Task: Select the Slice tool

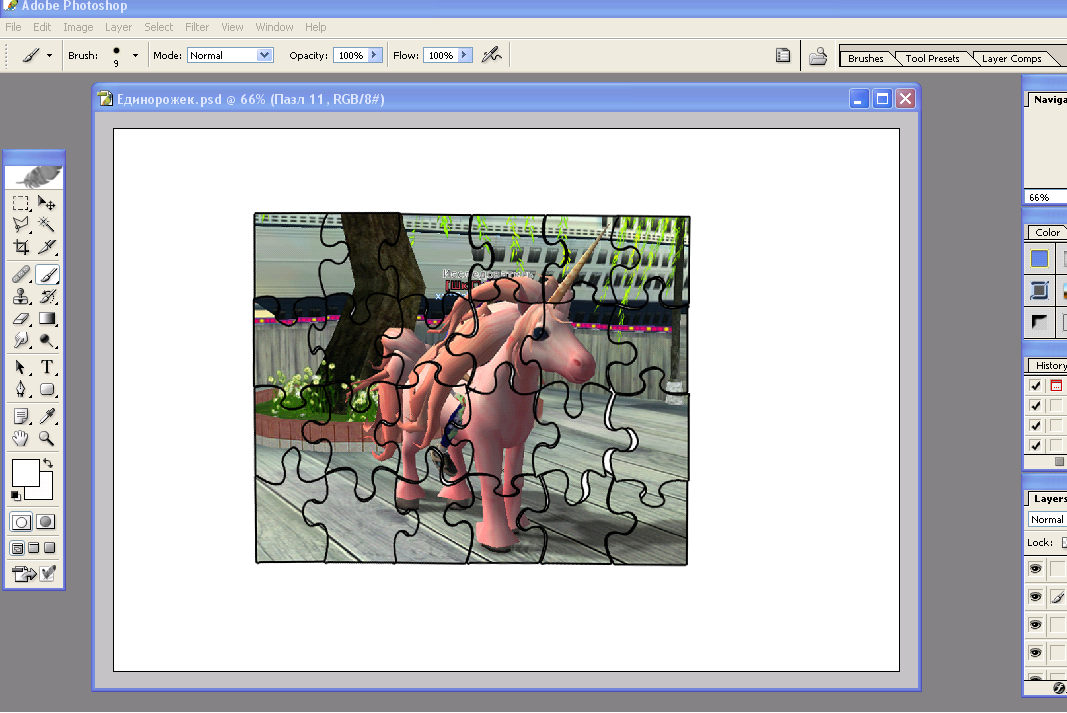Action: tap(47, 246)
